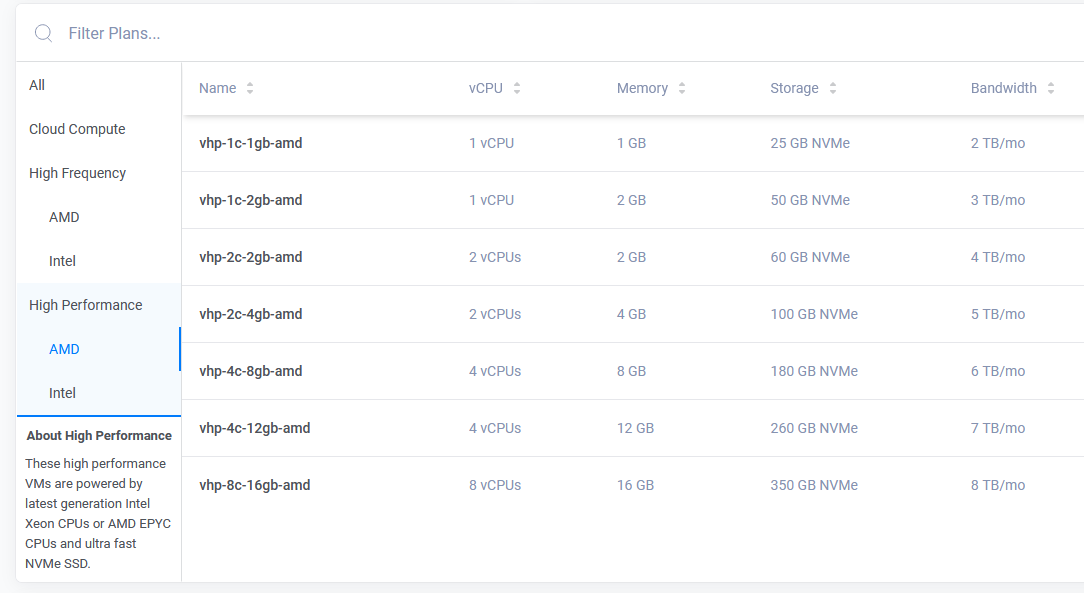
Task: Select AMD under High Frequency
Action: (64, 217)
